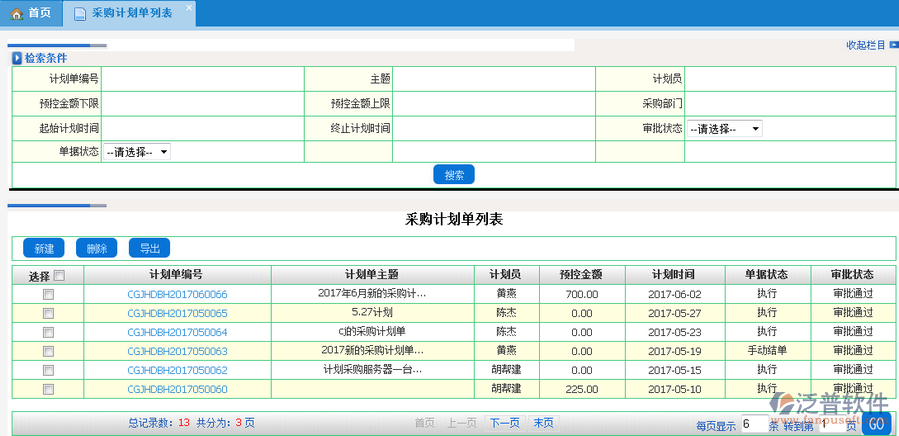Switch to the 首页 tab
Viewport: 899px width, 436px height.
[30, 14]
